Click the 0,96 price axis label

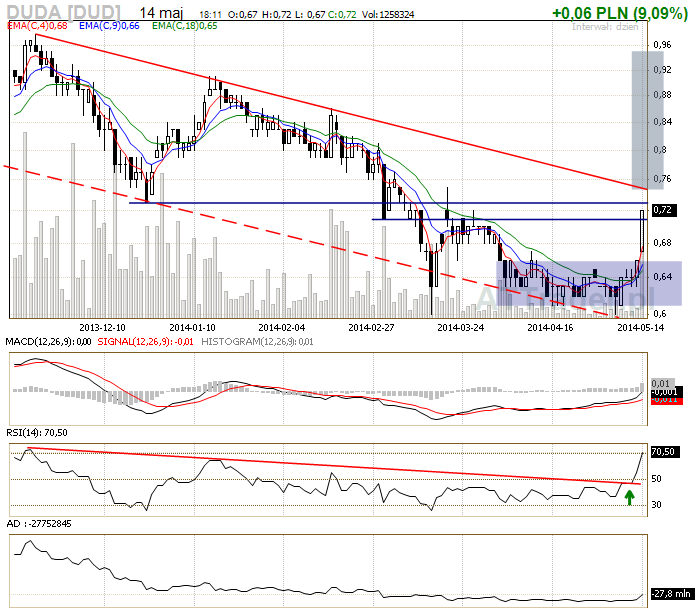pyautogui.click(x=662, y=45)
